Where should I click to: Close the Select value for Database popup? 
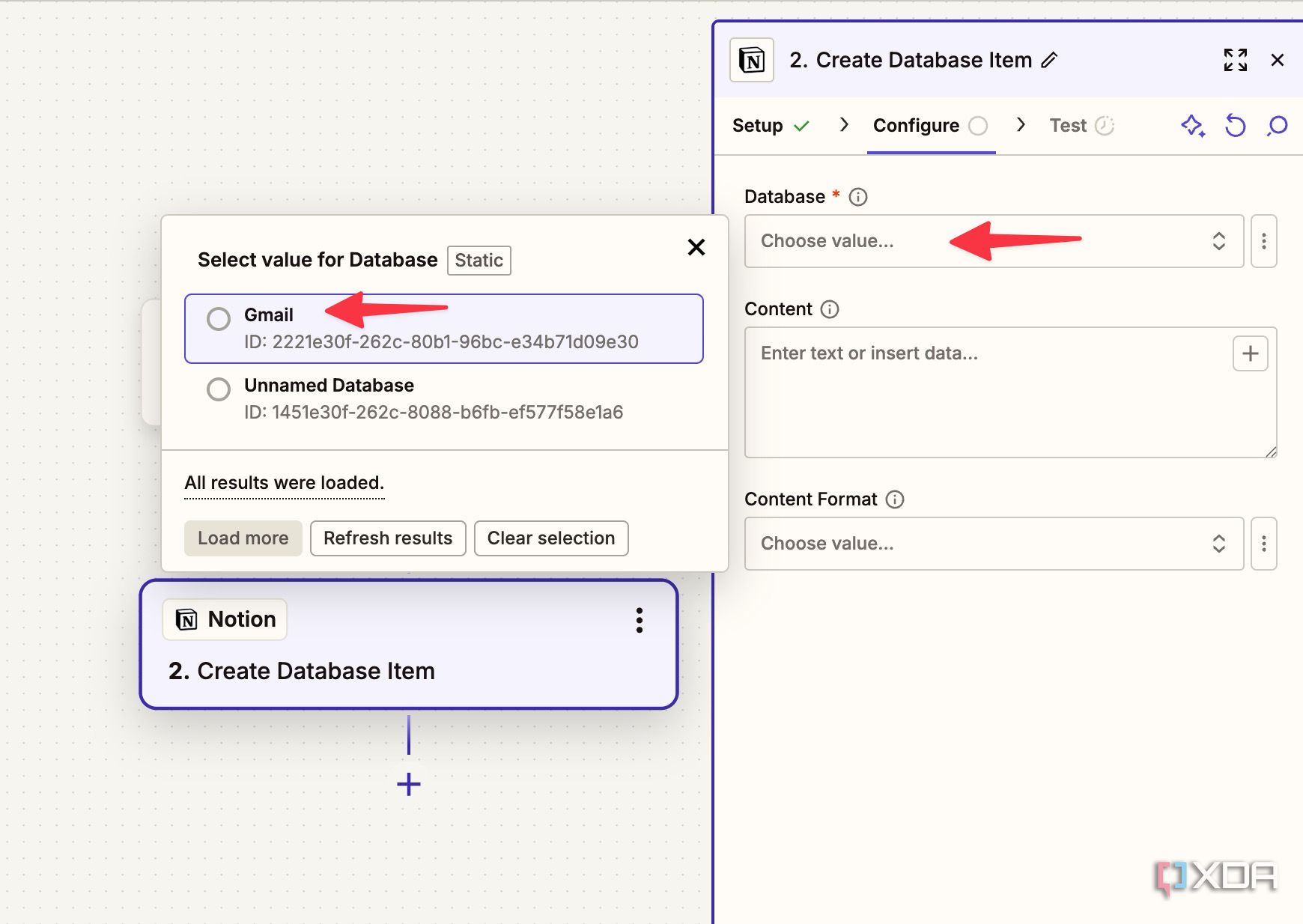tap(696, 247)
